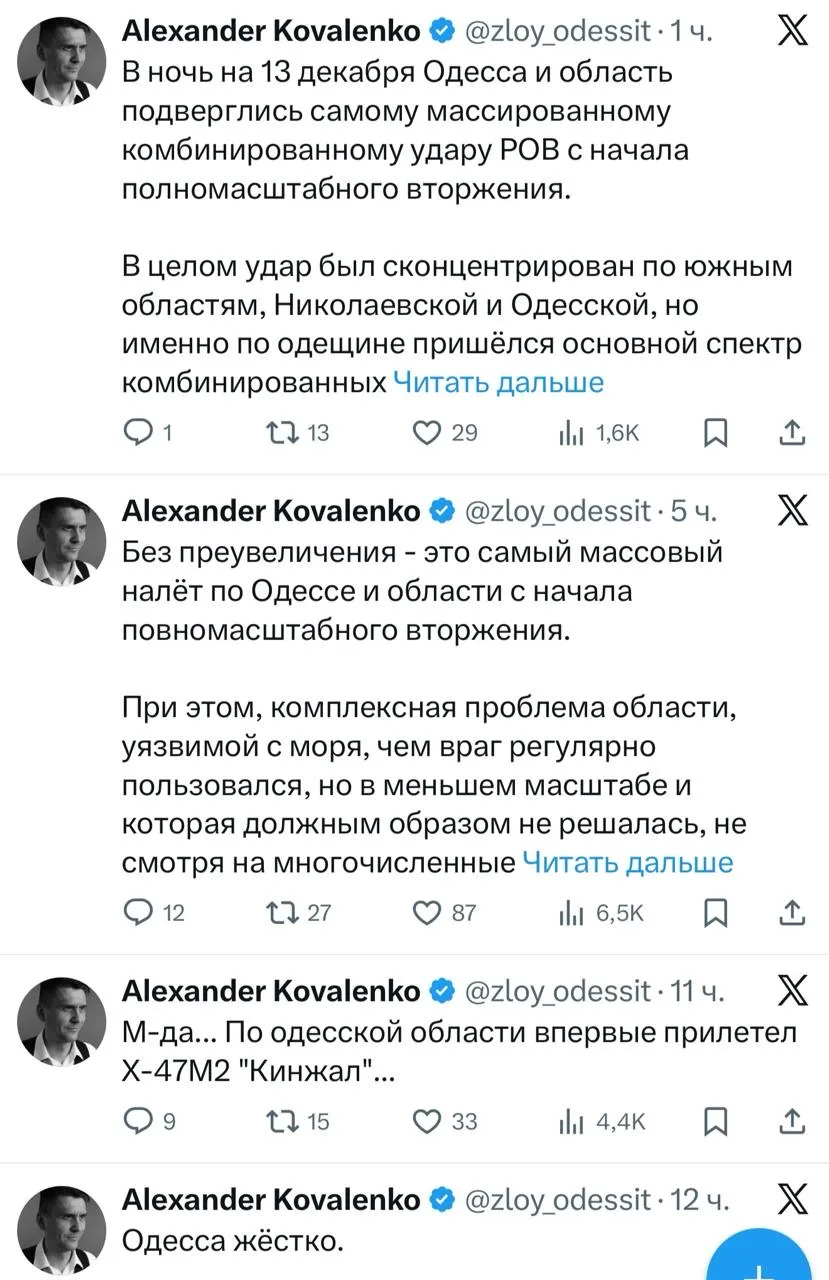Bookmark the post with 1,6K views
This screenshot has width=829, height=1280.
(x=715, y=433)
